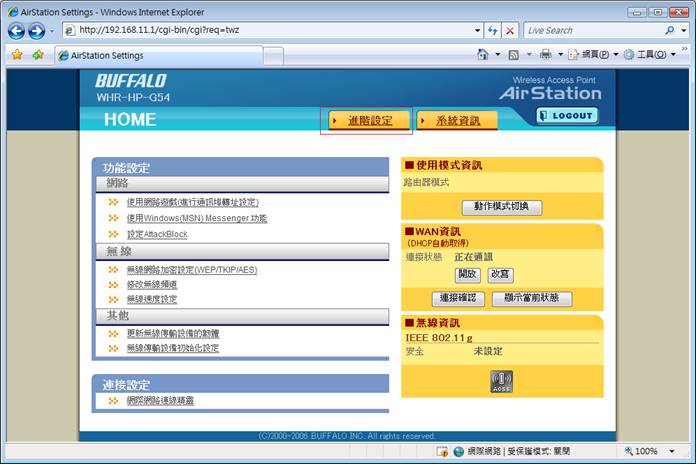Open 網際網路連線精靈 connection wizard link
This screenshot has height=464, width=696.
(x=160, y=401)
